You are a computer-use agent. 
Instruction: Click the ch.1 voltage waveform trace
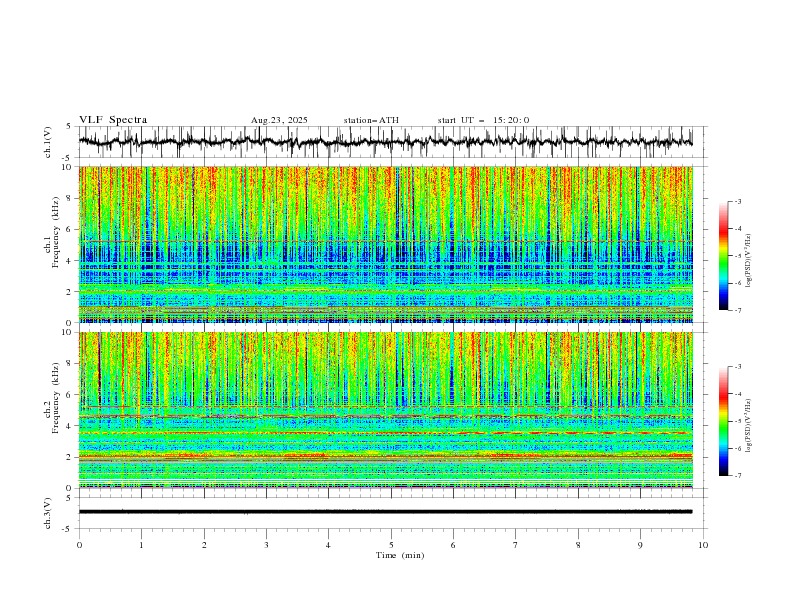click(x=386, y=142)
